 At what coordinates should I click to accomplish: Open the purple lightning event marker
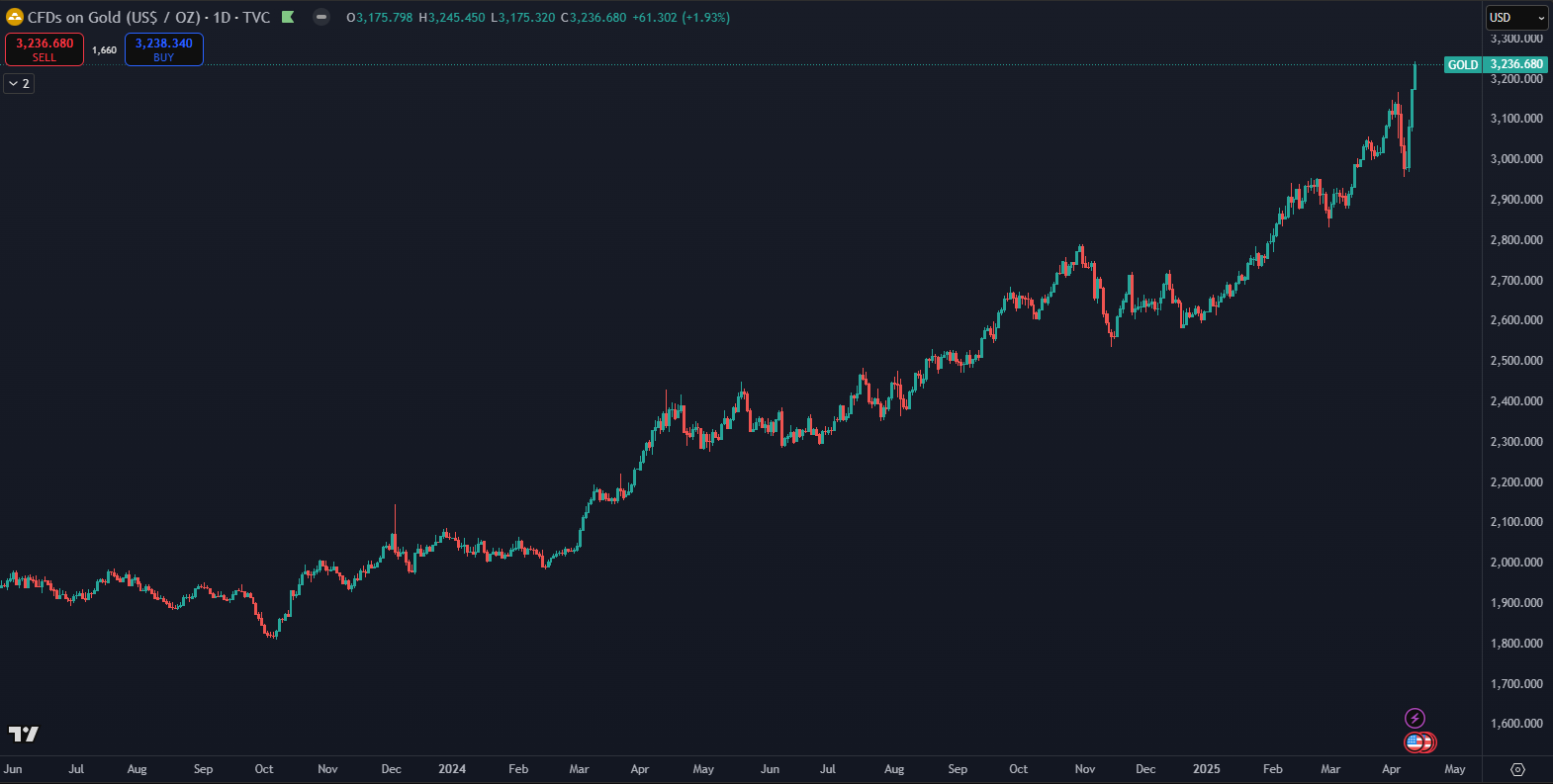point(1415,718)
